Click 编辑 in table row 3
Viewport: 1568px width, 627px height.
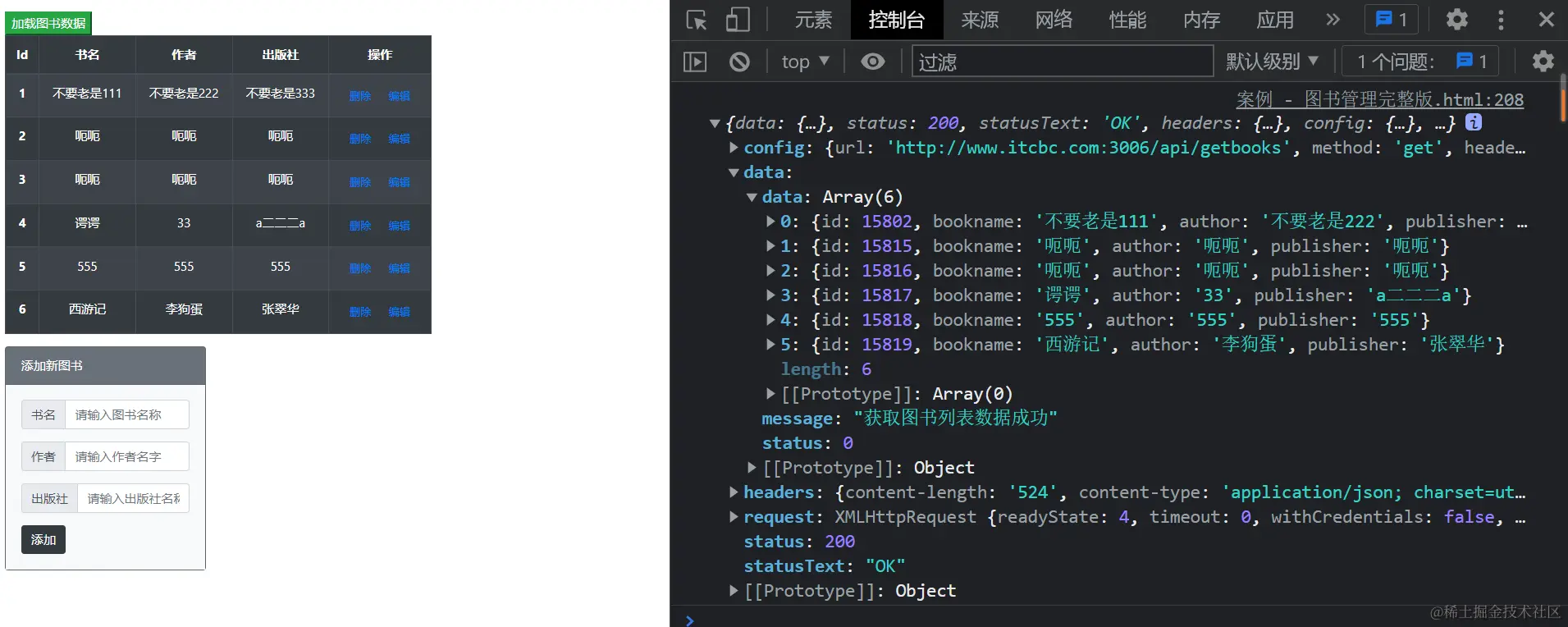[x=399, y=182]
